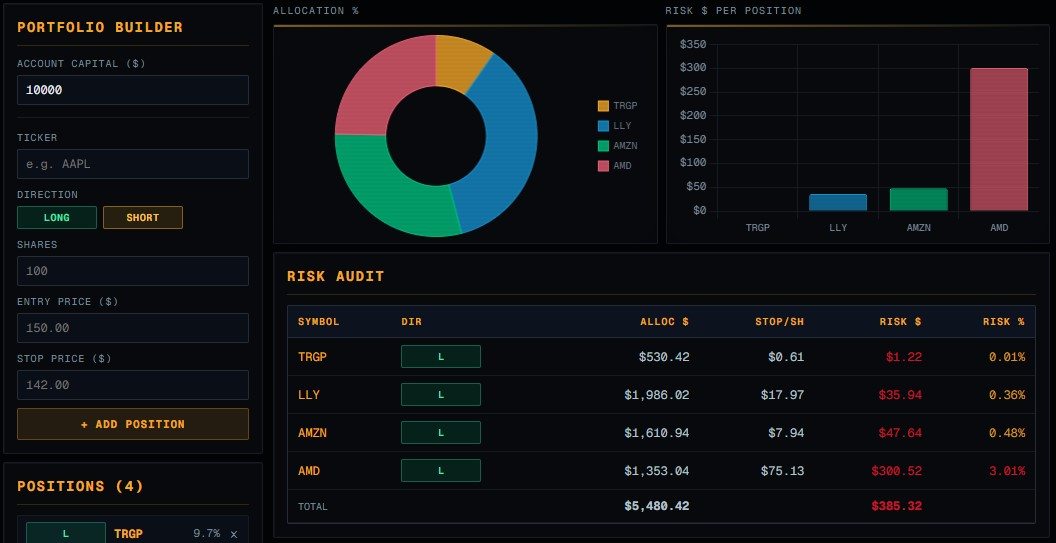Viewport: 1056px width, 543px height.
Task: Click the Add Position button
Action: tap(133, 424)
